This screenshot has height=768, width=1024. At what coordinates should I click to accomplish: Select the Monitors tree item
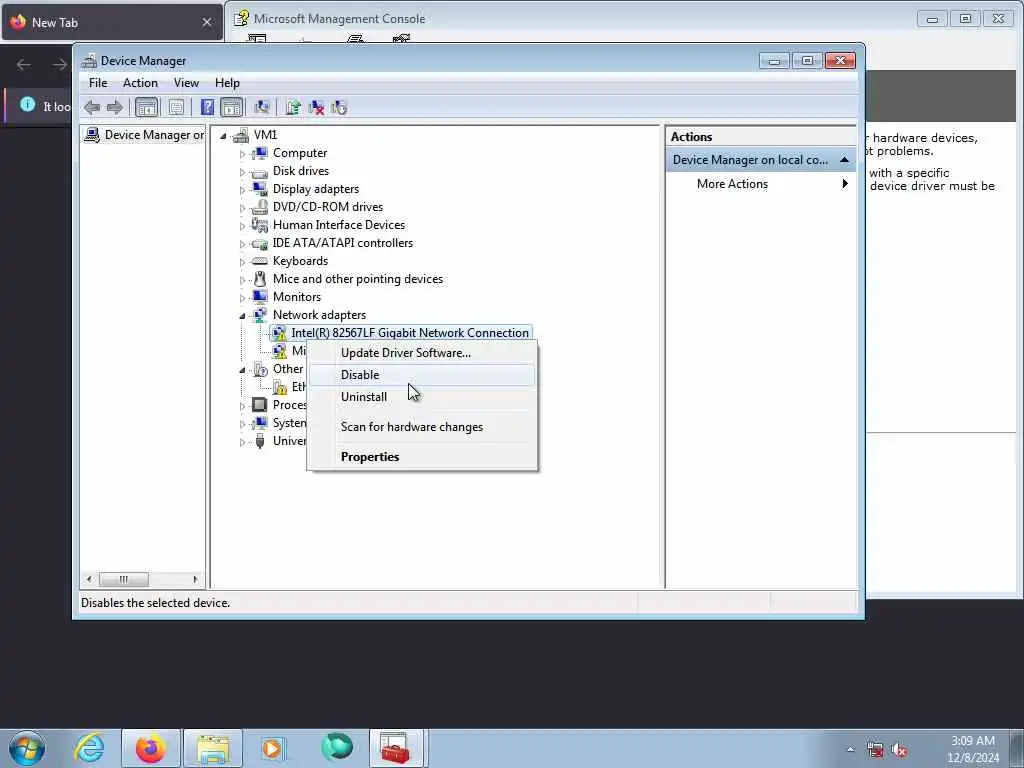296,296
